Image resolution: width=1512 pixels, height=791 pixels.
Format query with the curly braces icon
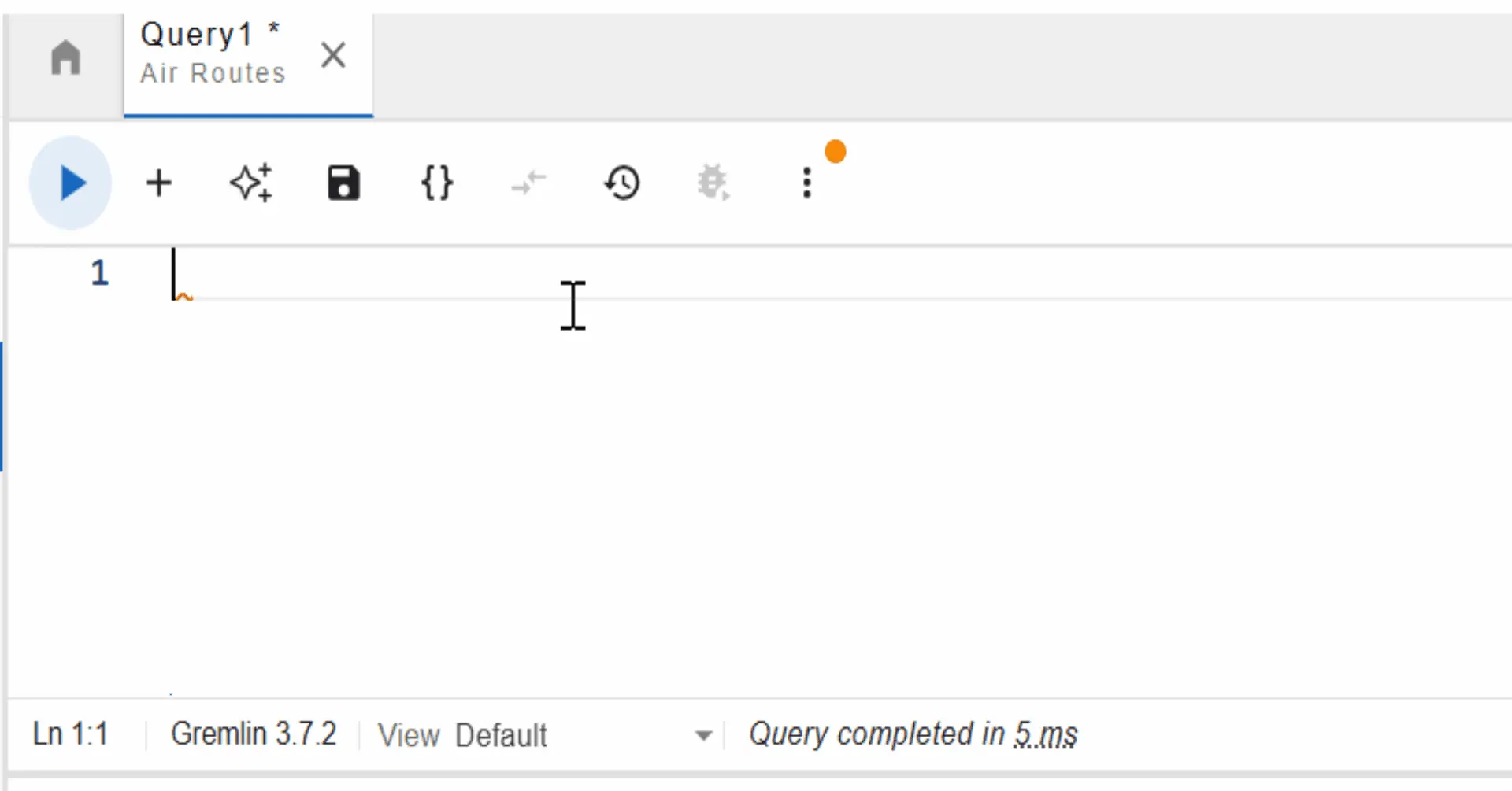pos(437,183)
